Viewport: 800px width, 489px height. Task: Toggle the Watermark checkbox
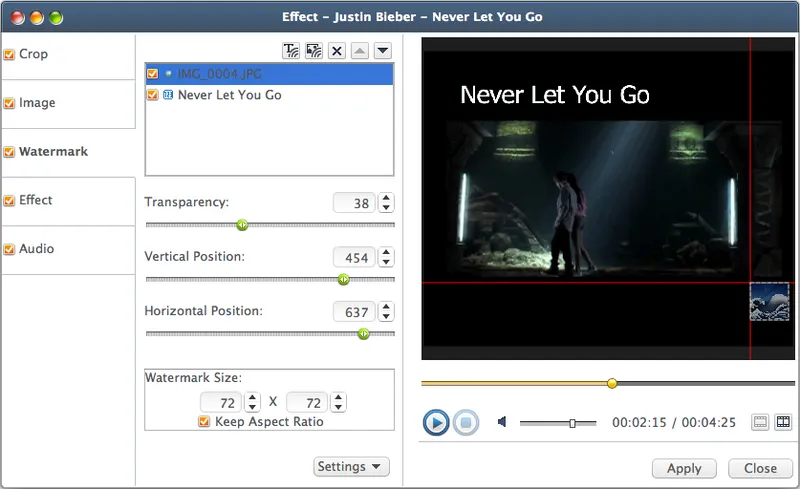tap(9, 152)
